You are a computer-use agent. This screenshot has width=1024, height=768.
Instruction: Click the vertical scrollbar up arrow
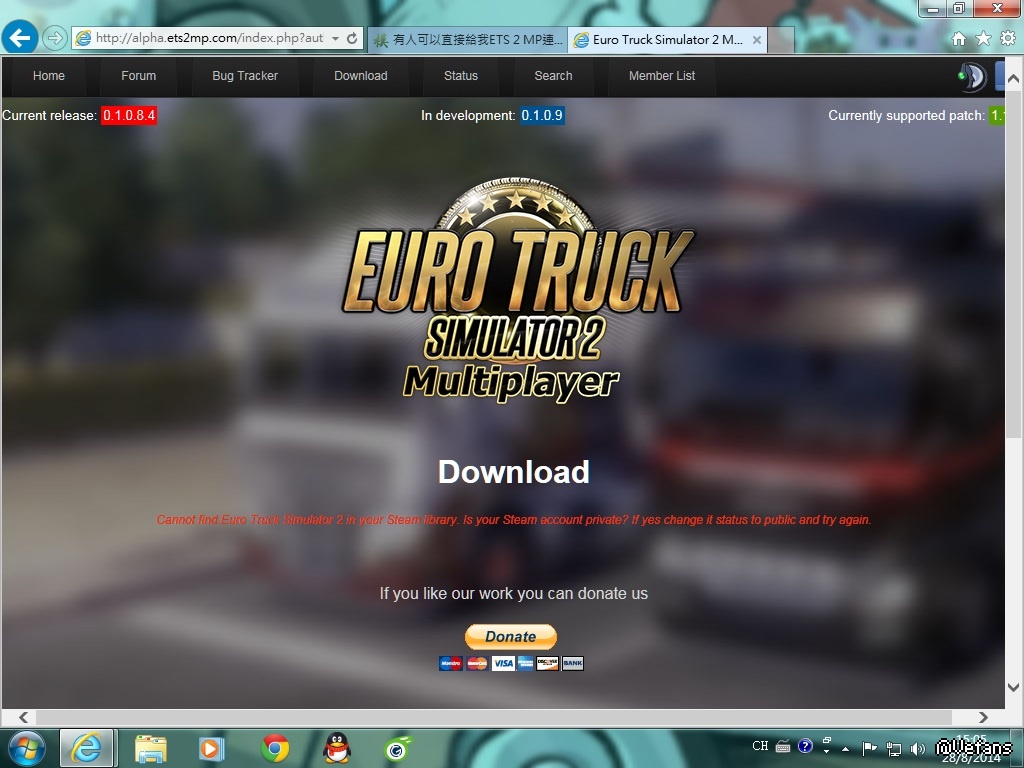tap(1014, 78)
